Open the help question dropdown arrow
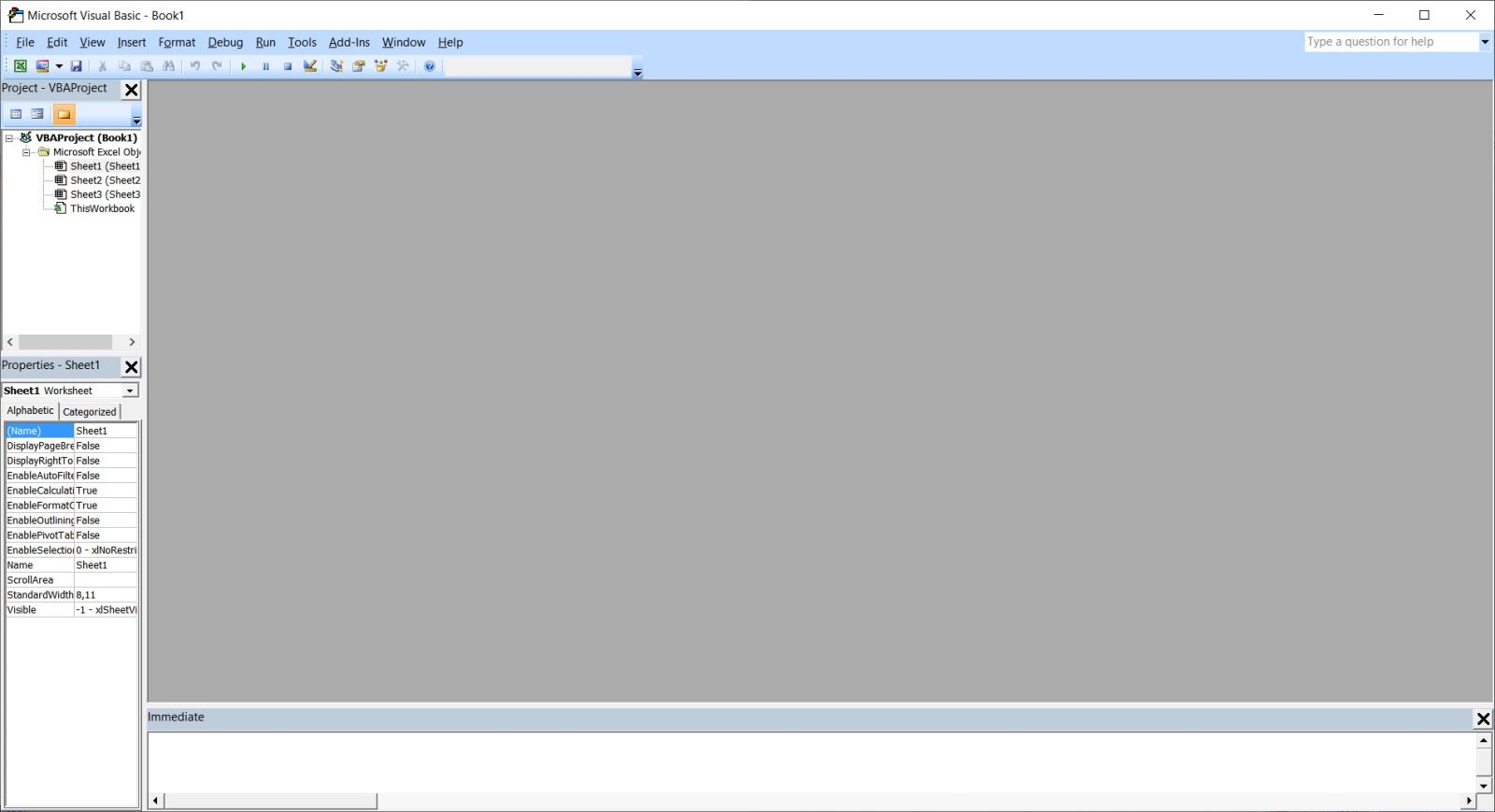The width and height of the screenshot is (1495, 812). click(1485, 42)
